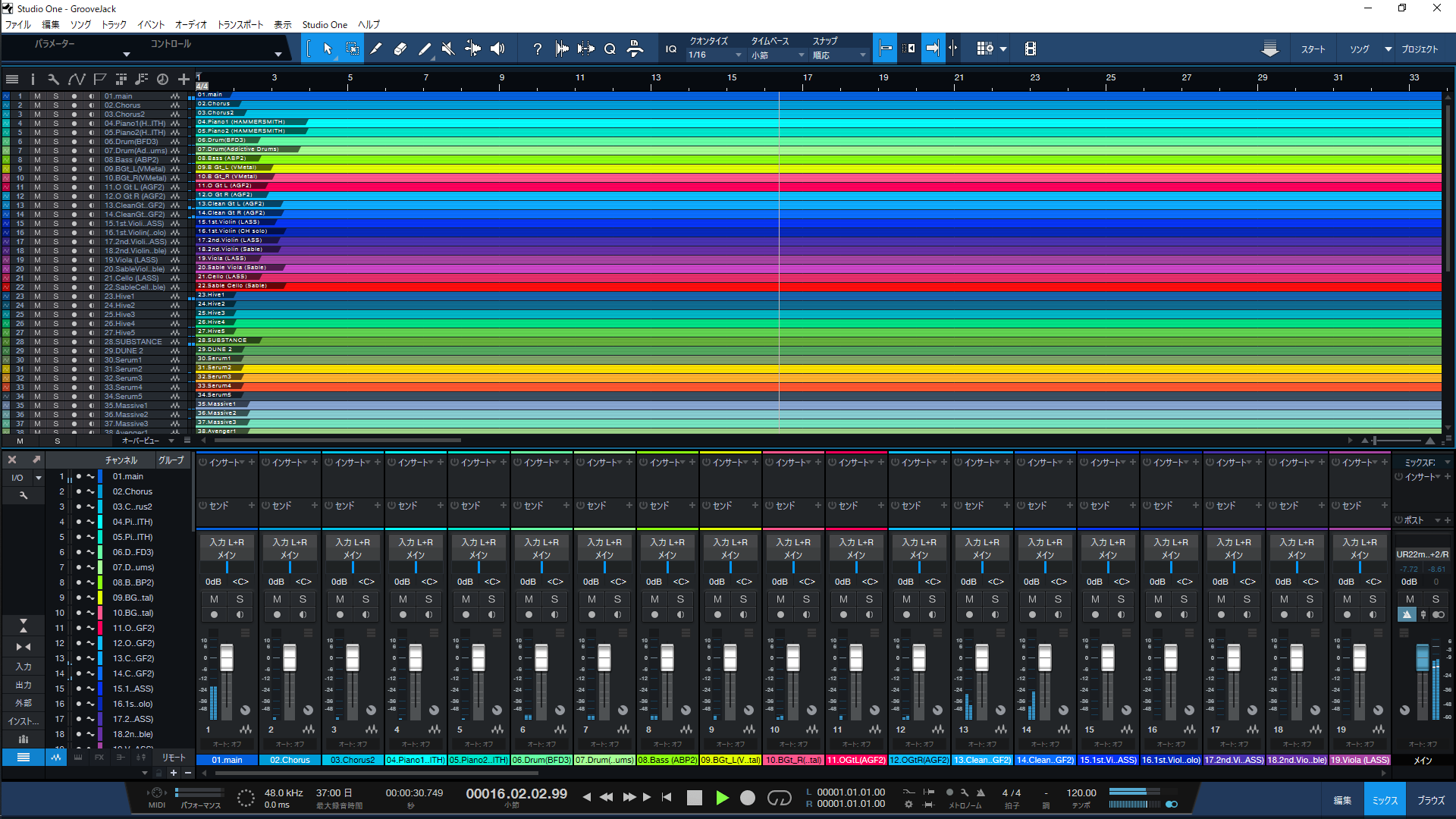Switch to the ミックス view button
The image size is (1456, 819).
pos(1385,801)
